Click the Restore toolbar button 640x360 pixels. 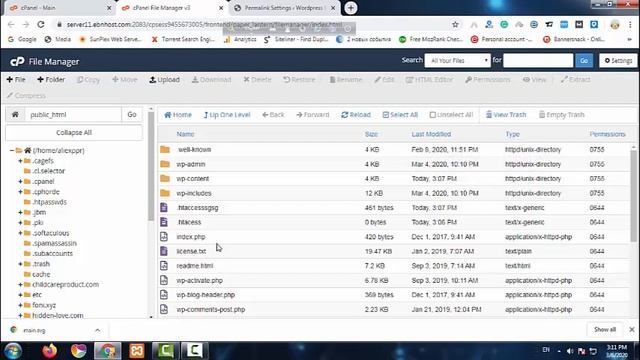(299, 80)
